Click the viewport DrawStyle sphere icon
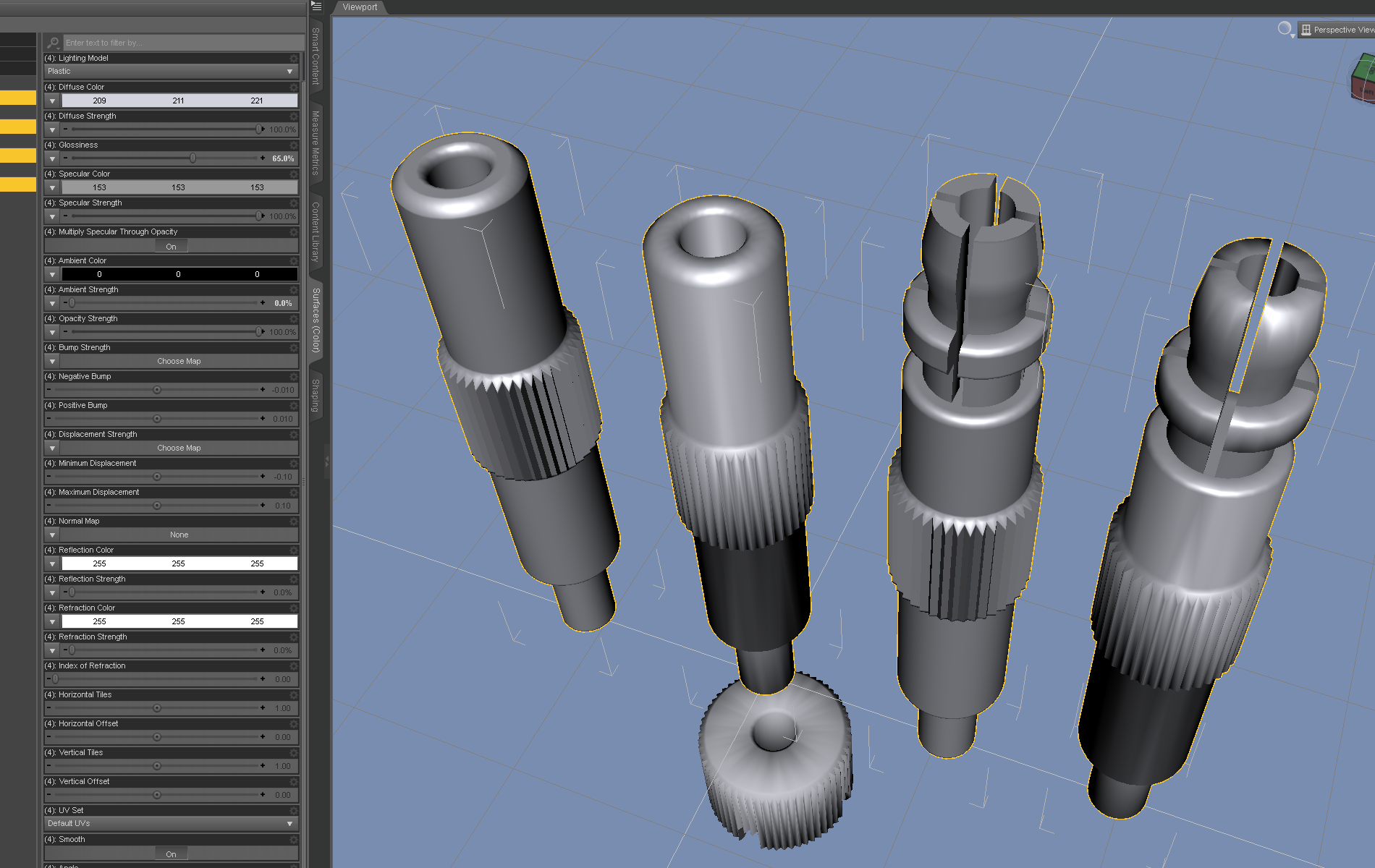 point(1285,29)
